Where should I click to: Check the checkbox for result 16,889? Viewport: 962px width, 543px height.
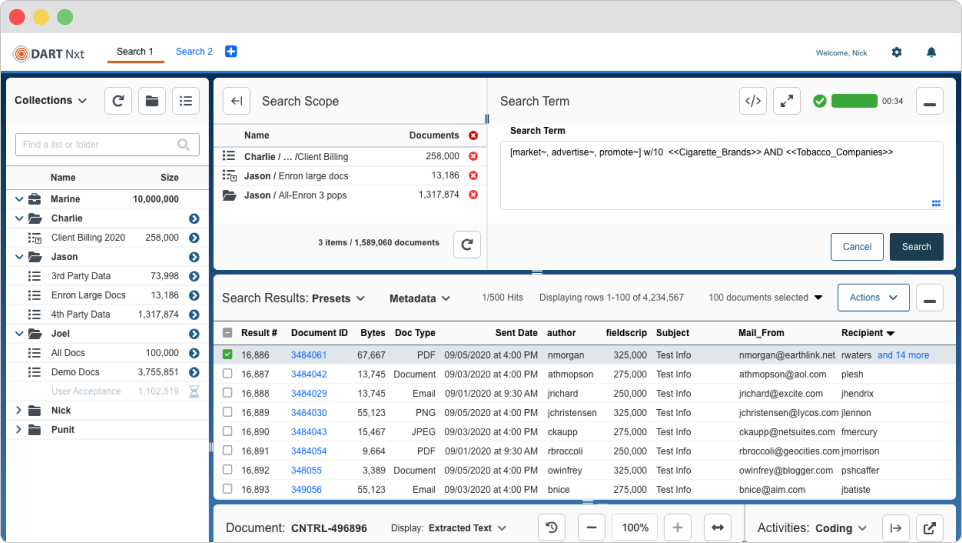point(228,412)
